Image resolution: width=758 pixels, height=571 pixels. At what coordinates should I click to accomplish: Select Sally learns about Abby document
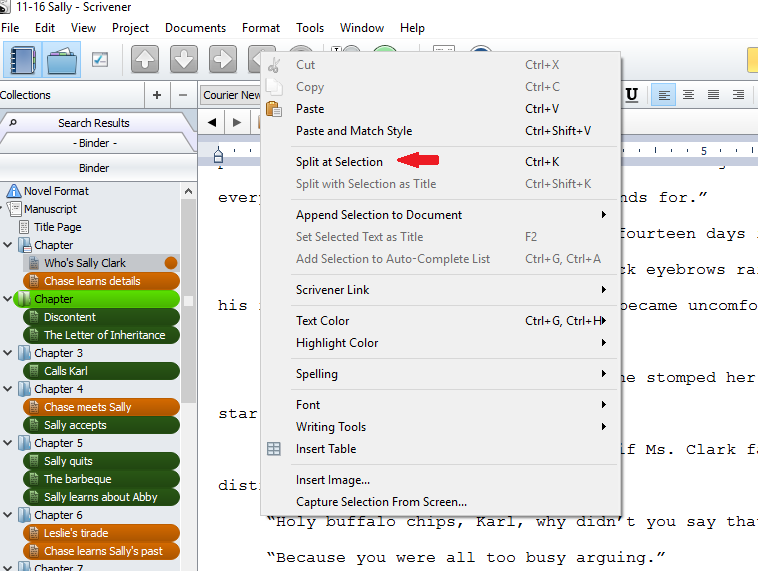(101, 497)
